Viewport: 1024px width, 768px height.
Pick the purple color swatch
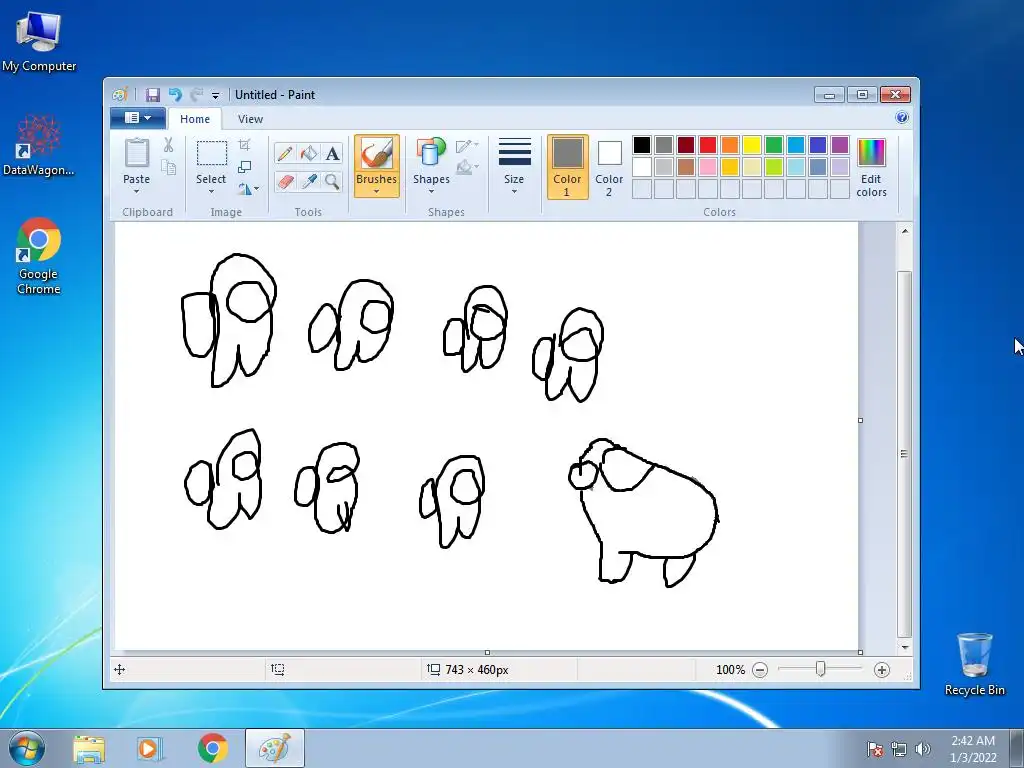point(840,144)
